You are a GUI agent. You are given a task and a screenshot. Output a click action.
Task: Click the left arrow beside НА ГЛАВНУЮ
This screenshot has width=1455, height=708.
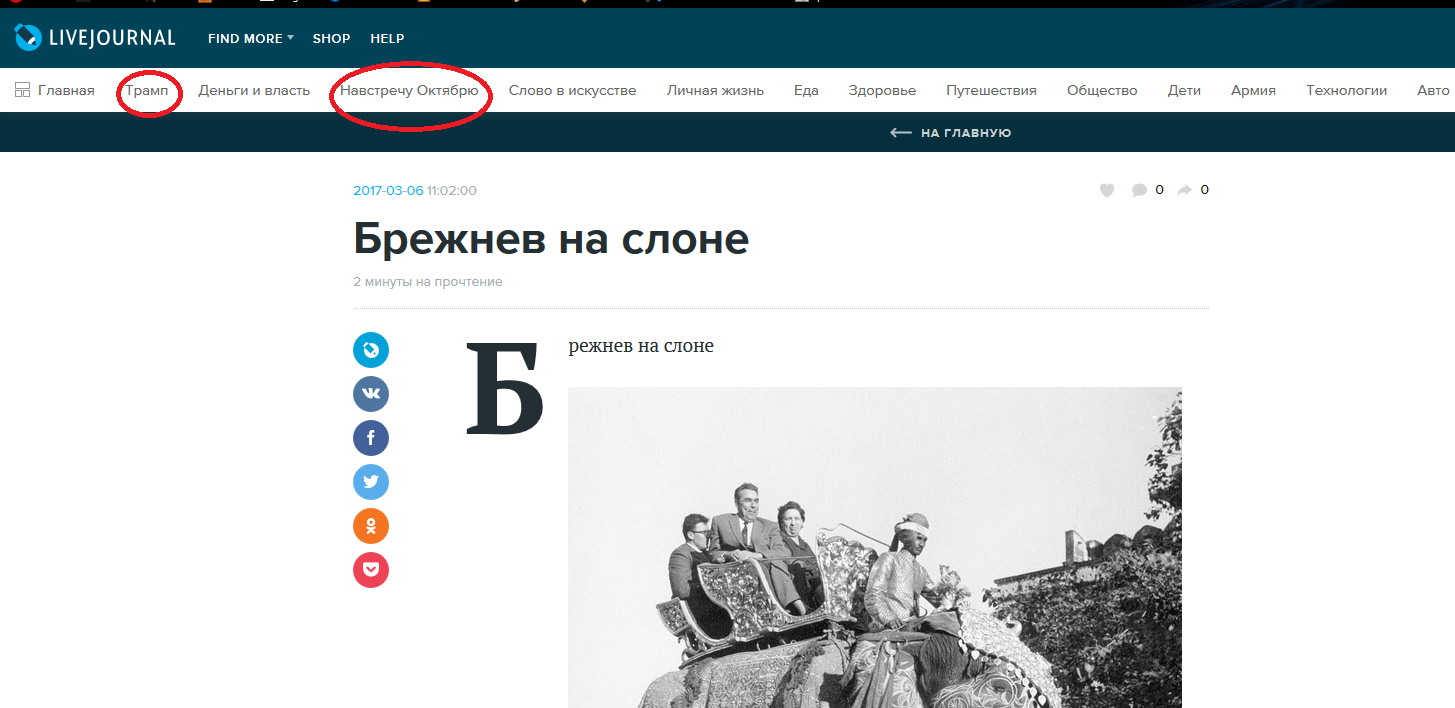click(900, 133)
